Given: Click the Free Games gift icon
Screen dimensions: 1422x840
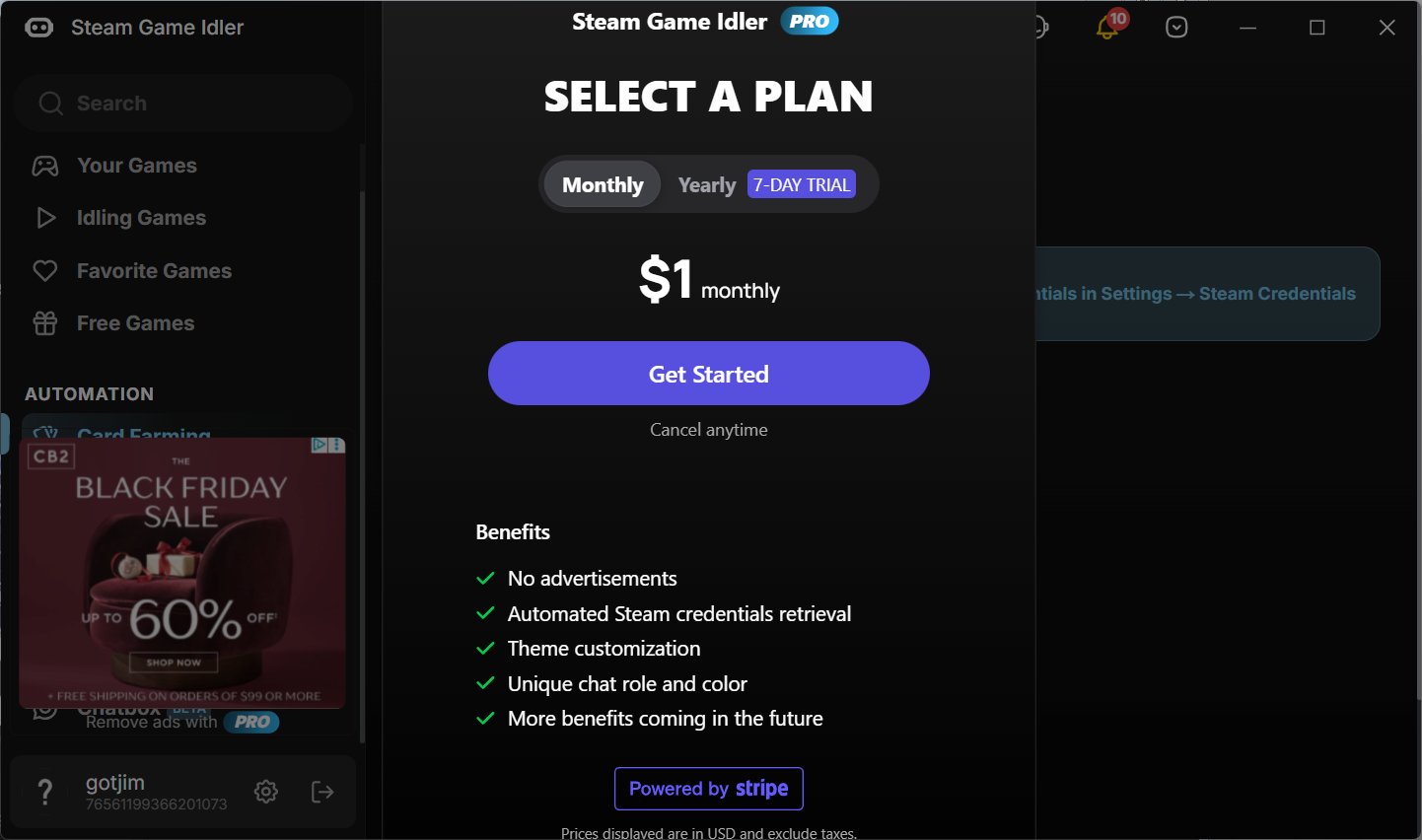Looking at the screenshot, I should point(45,323).
